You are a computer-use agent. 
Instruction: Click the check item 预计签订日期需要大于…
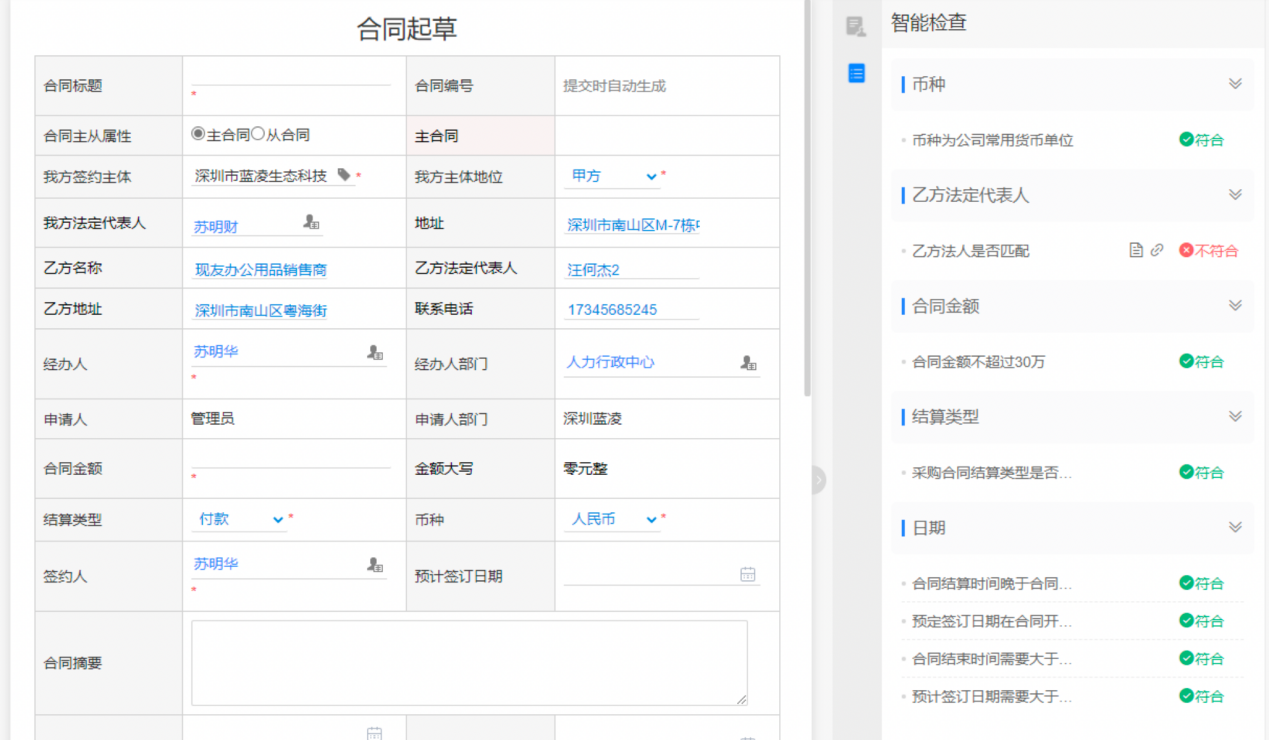992,697
